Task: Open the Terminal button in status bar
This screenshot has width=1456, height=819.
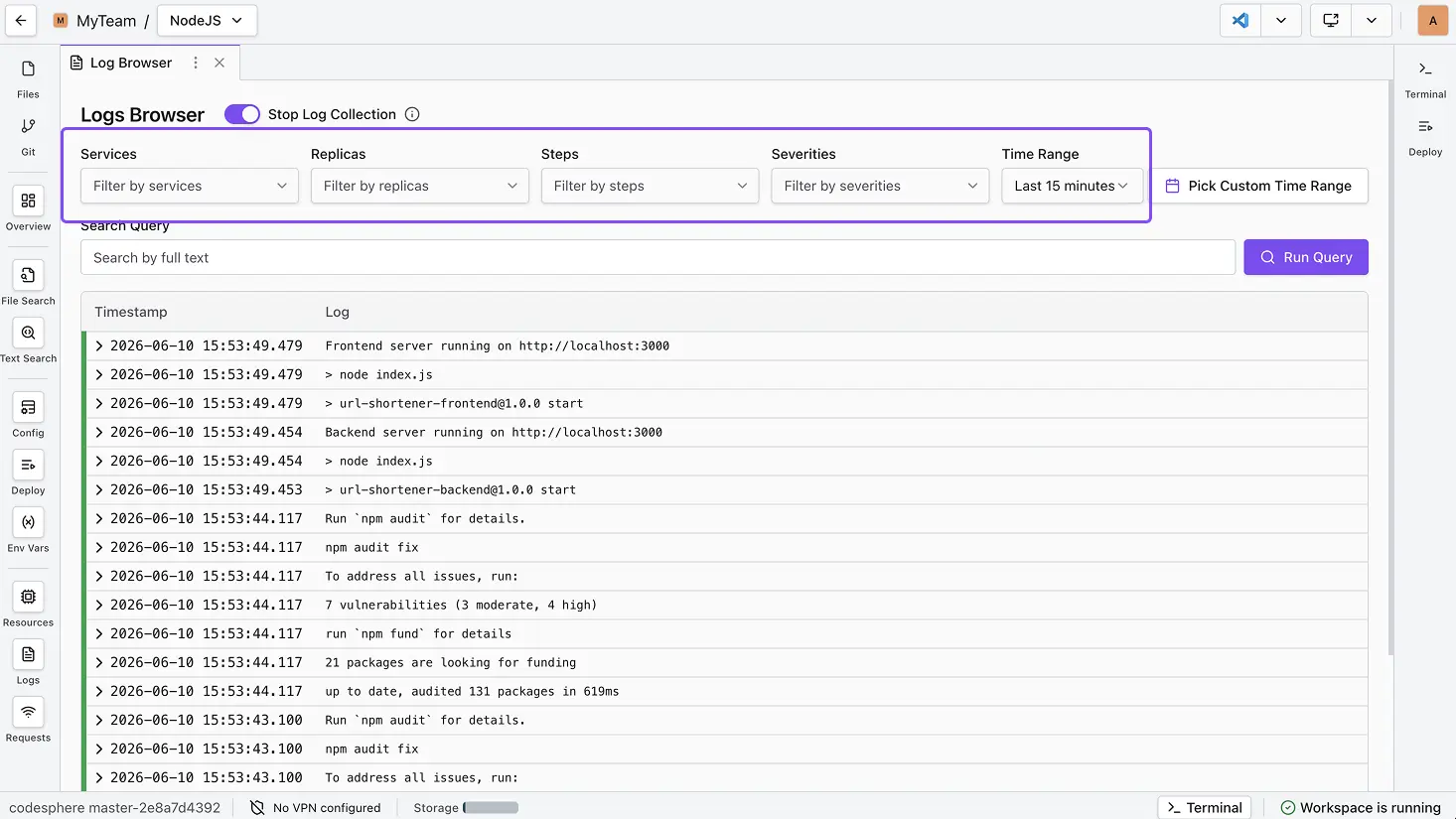Action: [x=1205, y=807]
